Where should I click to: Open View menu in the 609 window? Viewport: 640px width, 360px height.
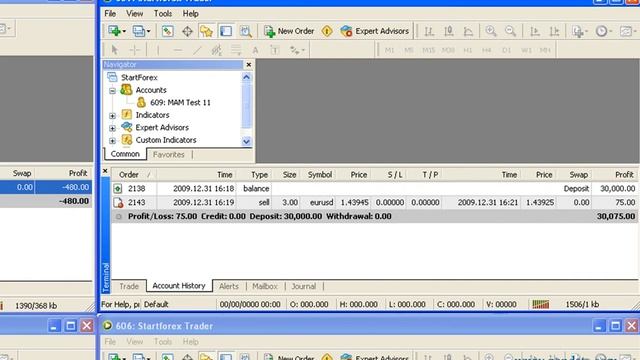point(134,13)
